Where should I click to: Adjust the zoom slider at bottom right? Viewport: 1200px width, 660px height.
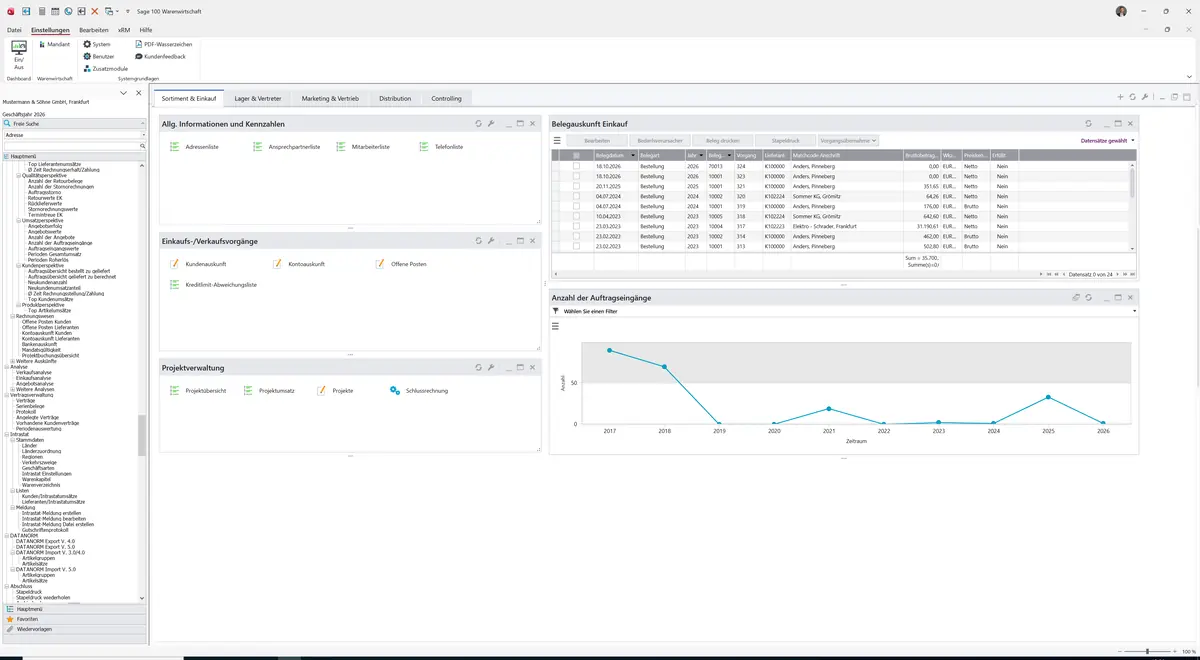[1147, 651]
